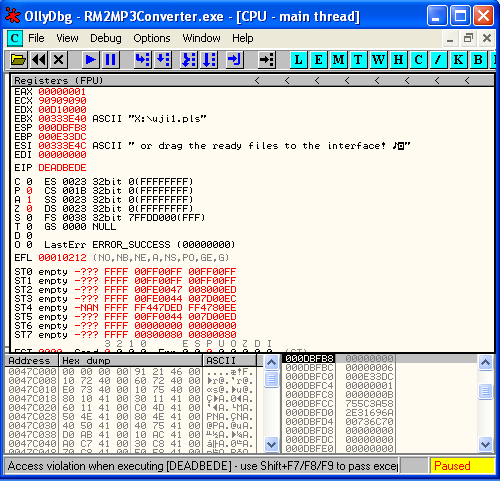Toggle the T flag value
Screen dimensions: 500x481
coord(29,227)
